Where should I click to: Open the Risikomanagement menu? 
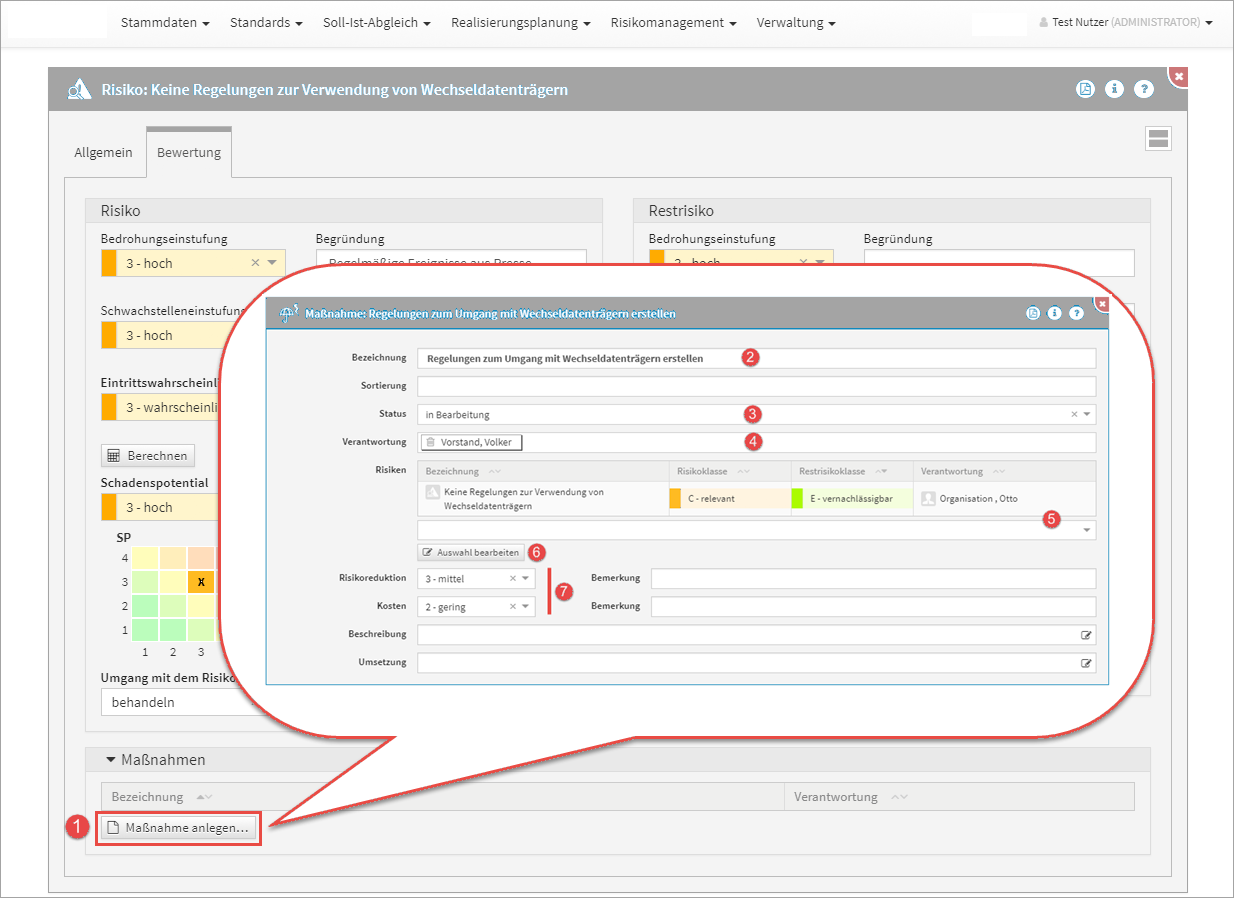(673, 22)
